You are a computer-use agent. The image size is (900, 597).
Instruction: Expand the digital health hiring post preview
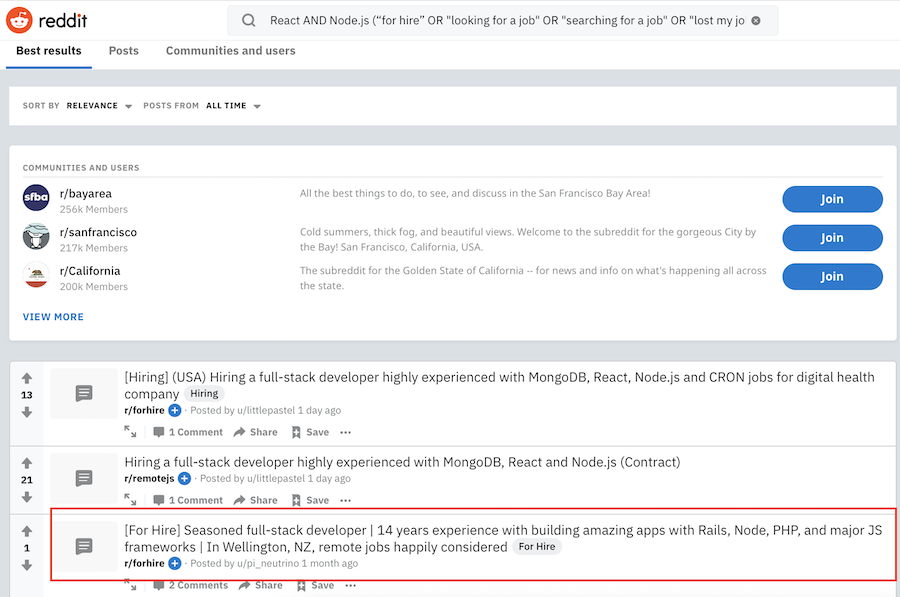[131, 432]
